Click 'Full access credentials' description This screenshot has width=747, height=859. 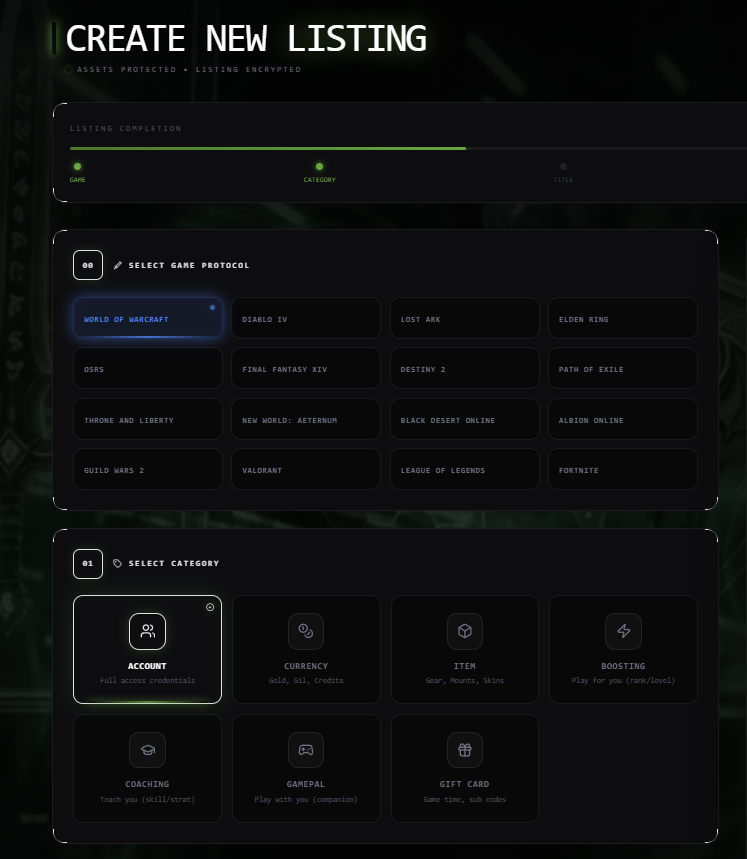click(x=147, y=680)
